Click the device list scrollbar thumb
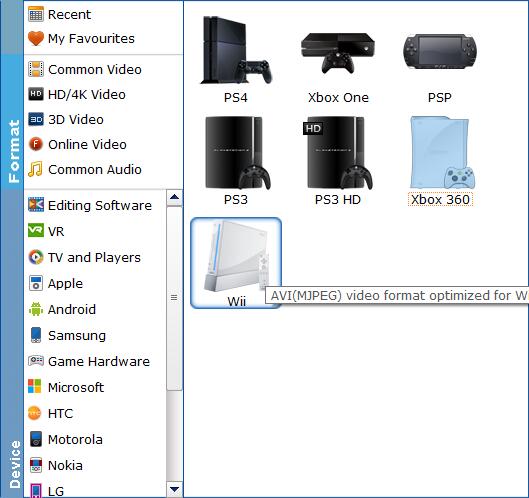Viewport: 529px width, 498px height. click(x=174, y=299)
